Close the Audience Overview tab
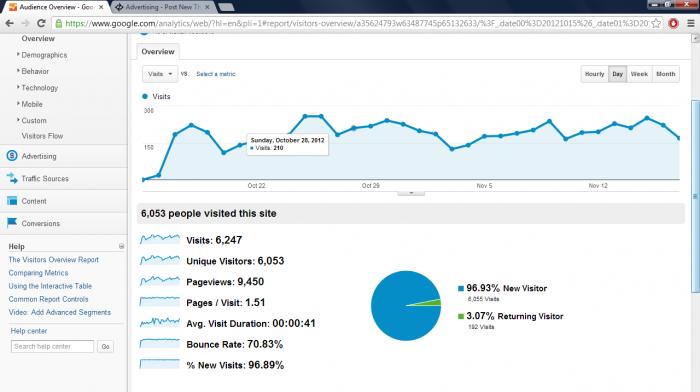700x392 pixels. coord(101,7)
